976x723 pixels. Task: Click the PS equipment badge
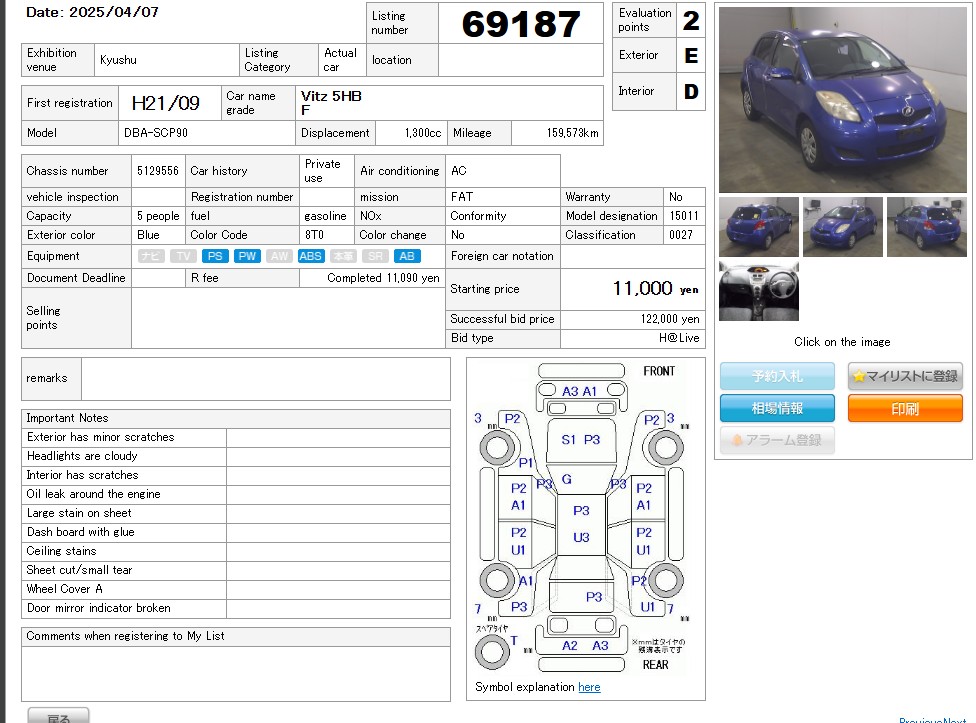pyautogui.click(x=215, y=256)
